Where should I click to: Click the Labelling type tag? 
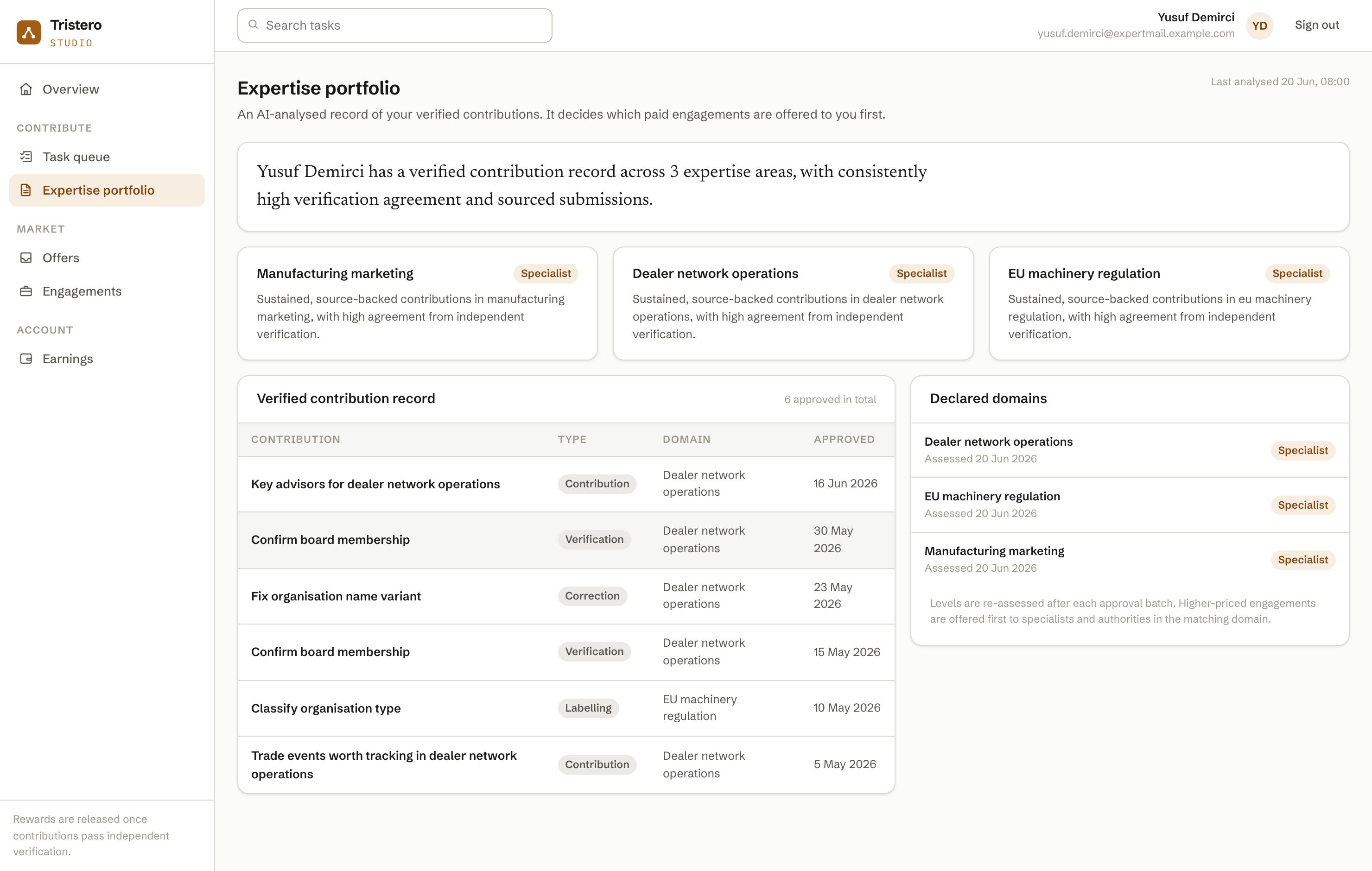(588, 708)
